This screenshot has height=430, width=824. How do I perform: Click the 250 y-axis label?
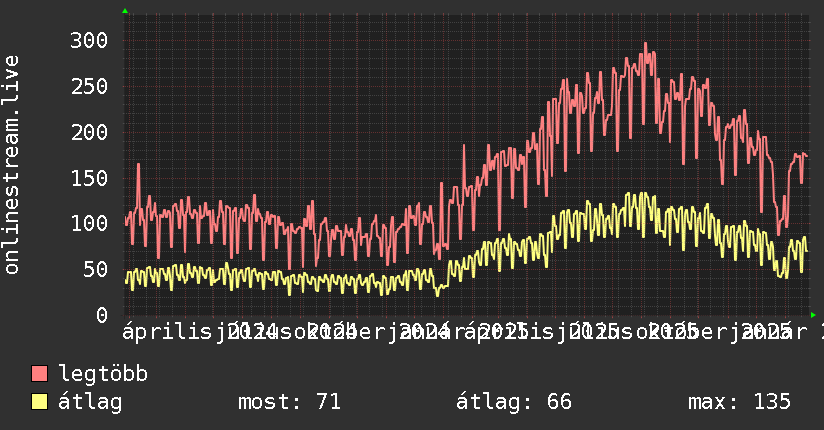89,86
